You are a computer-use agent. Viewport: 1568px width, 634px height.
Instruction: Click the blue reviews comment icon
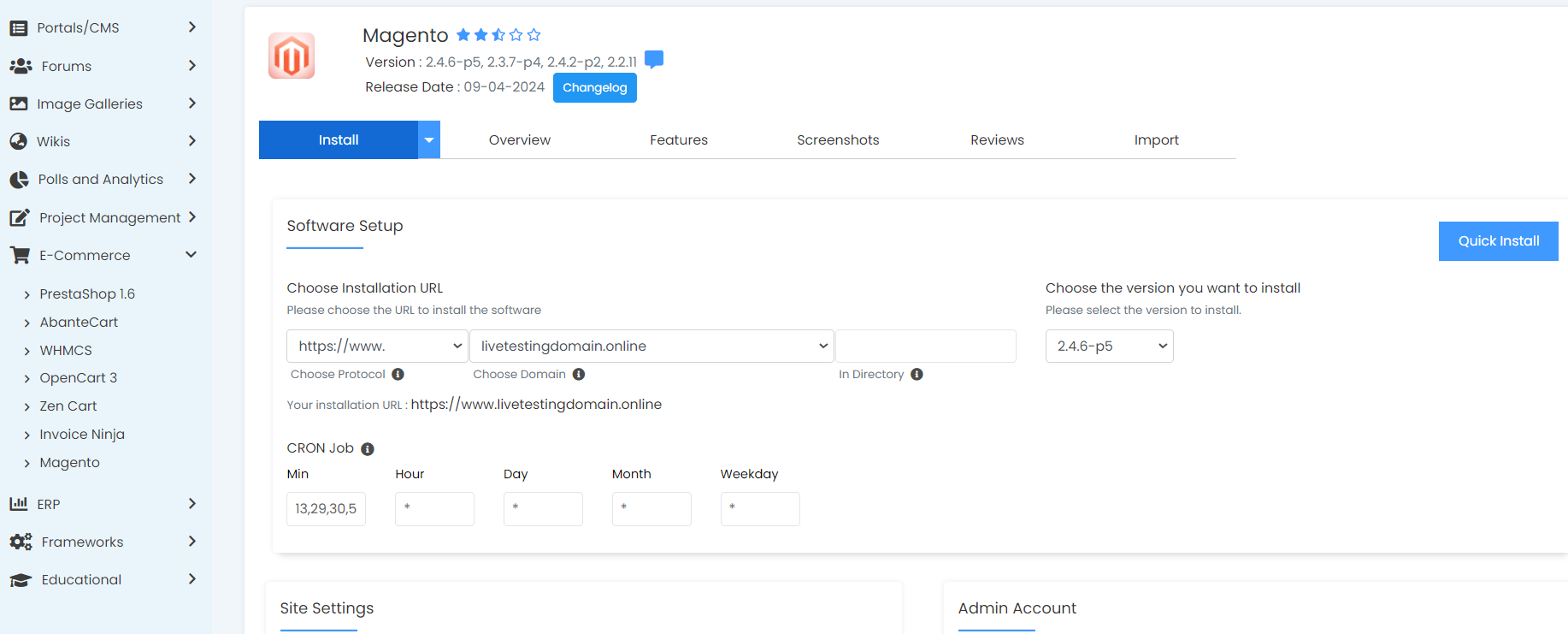click(x=654, y=59)
